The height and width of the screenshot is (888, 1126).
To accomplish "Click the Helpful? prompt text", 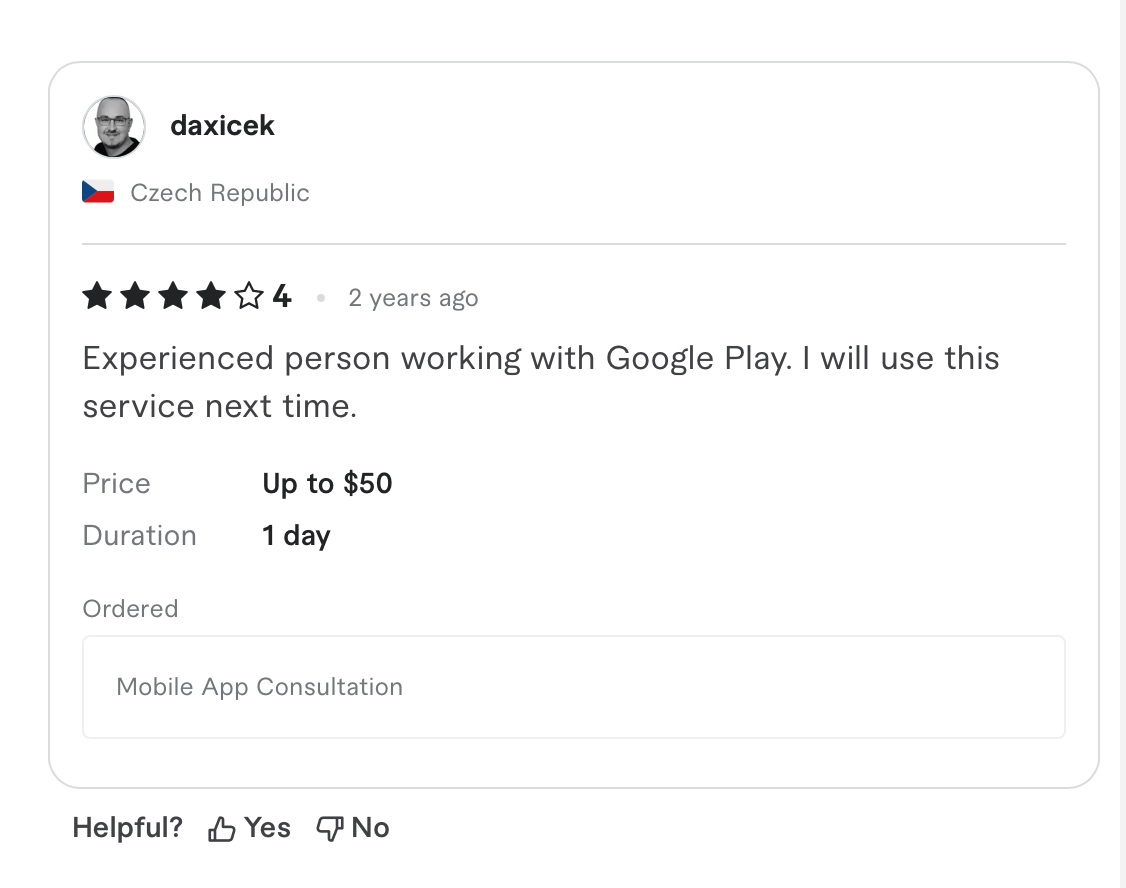I will (x=127, y=827).
